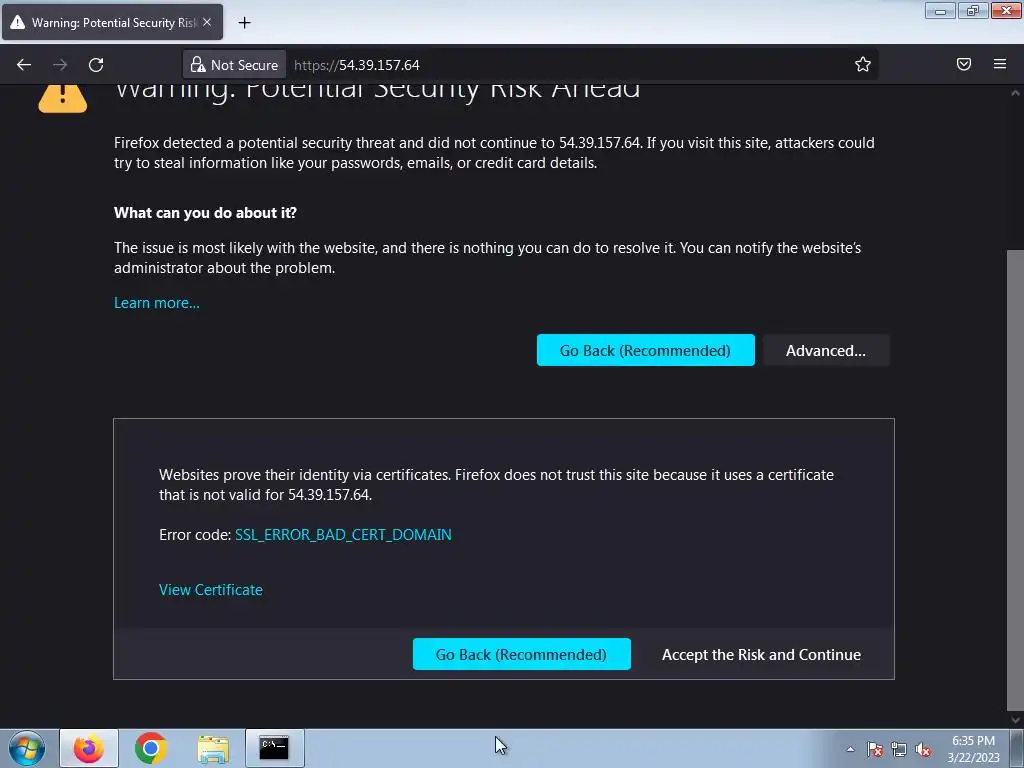Minimize the Firefox window
This screenshot has height=768, width=1024.
tap(940, 10)
